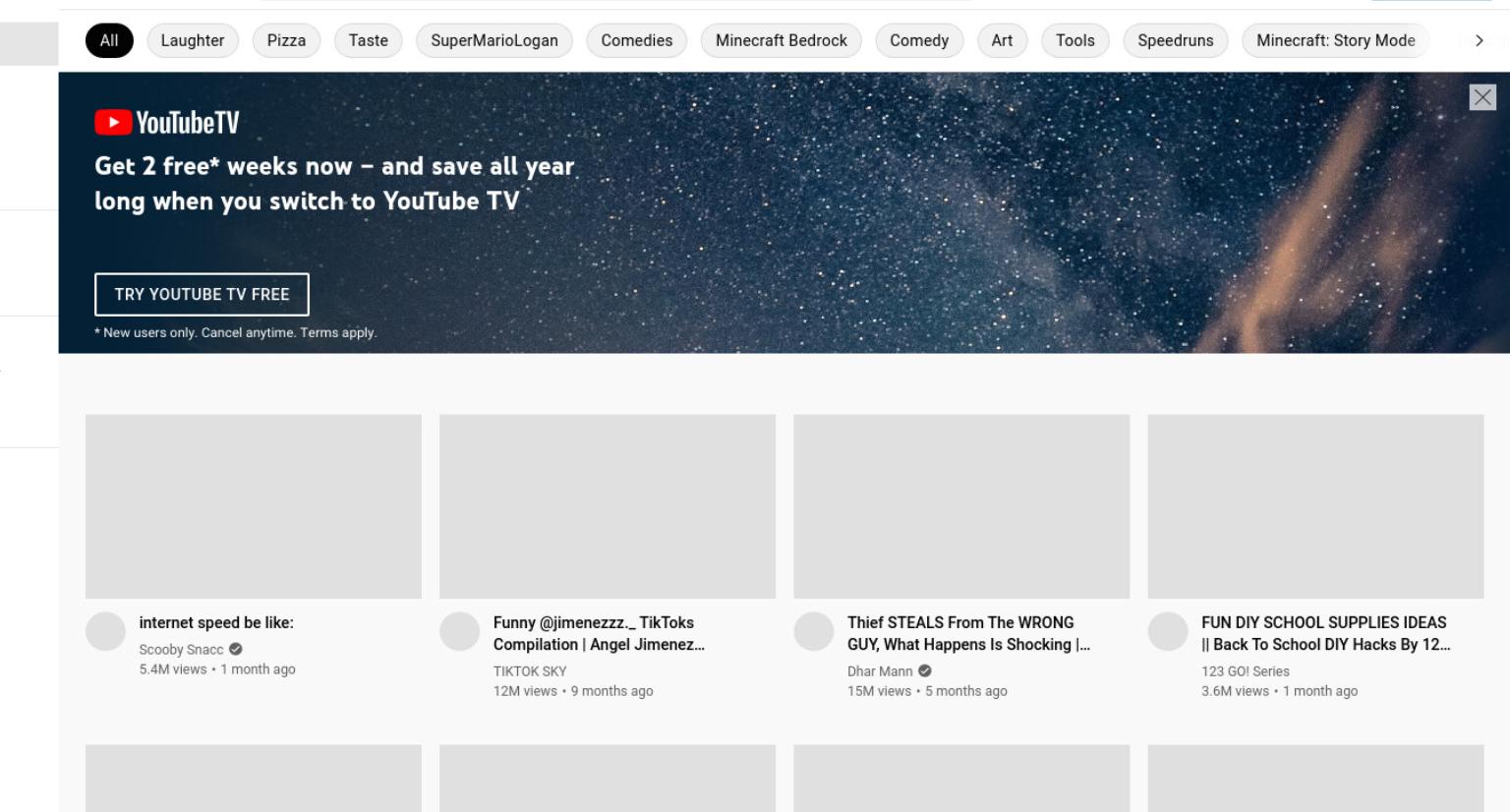Screen dimensions: 1510x812
Task: Visit the 123 GO! Series channel link
Action: pyautogui.click(x=1246, y=670)
